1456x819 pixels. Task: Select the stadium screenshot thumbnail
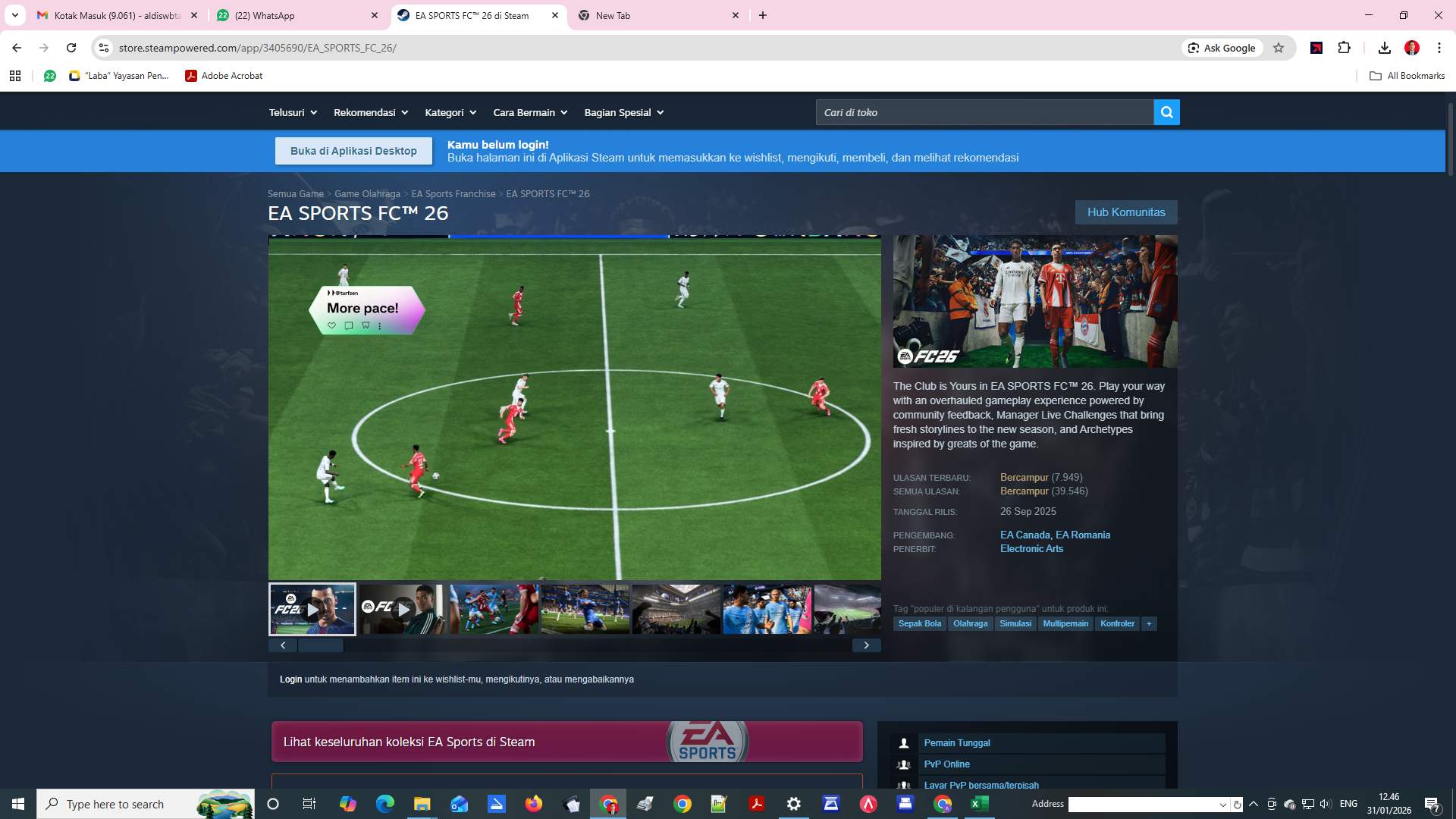(676, 609)
